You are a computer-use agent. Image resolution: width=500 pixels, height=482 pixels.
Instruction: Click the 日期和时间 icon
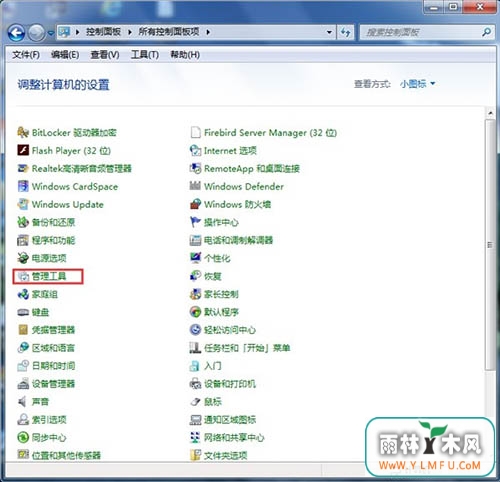(x=23, y=366)
